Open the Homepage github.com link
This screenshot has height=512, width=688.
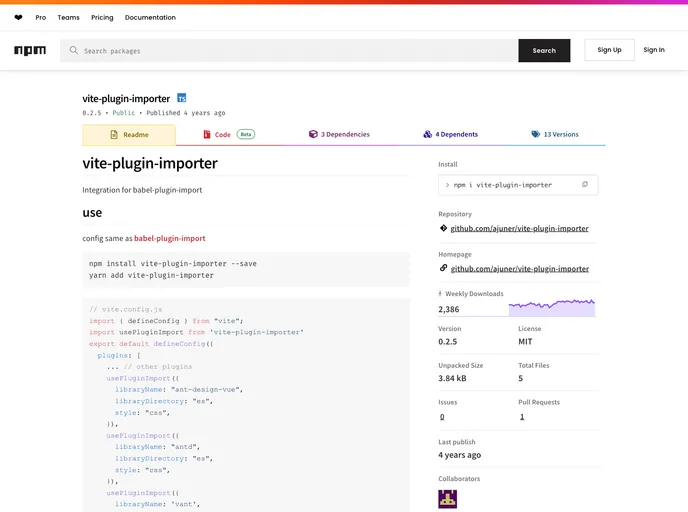click(520, 269)
